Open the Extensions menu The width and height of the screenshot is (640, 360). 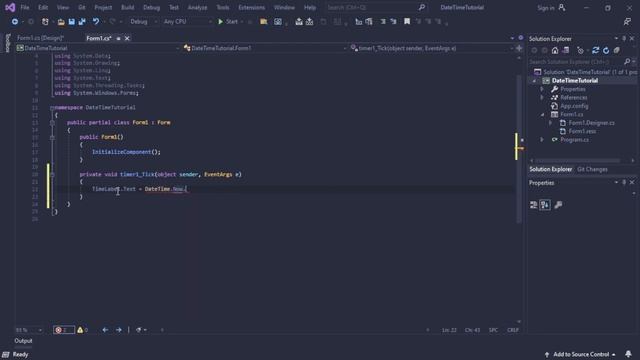click(251, 7)
